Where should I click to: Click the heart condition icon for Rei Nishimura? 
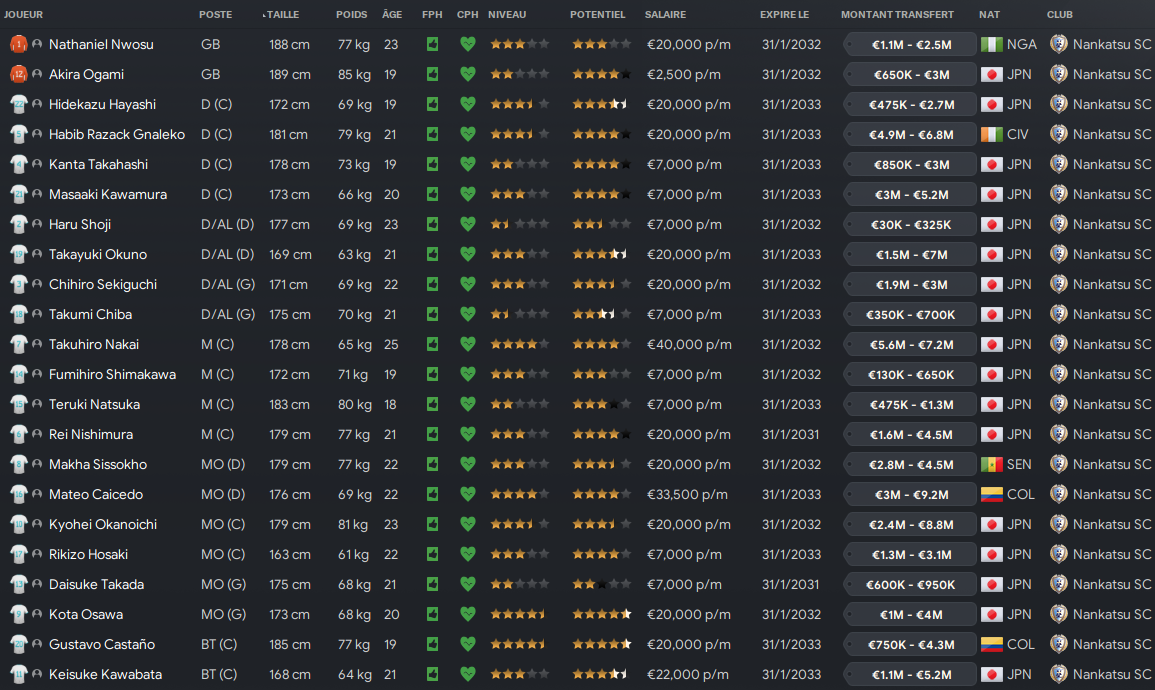pos(468,434)
